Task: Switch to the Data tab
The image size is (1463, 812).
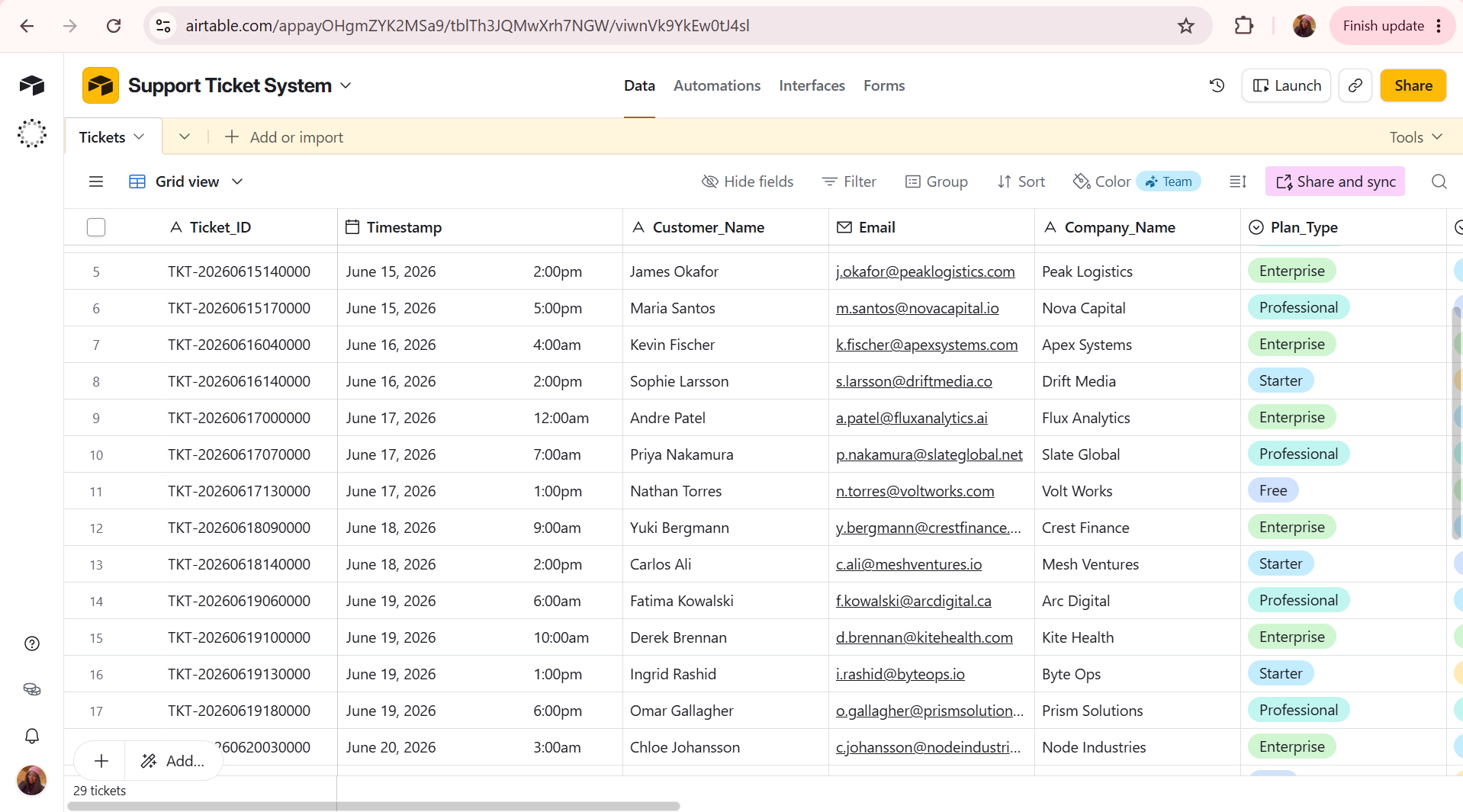Action: (x=639, y=85)
